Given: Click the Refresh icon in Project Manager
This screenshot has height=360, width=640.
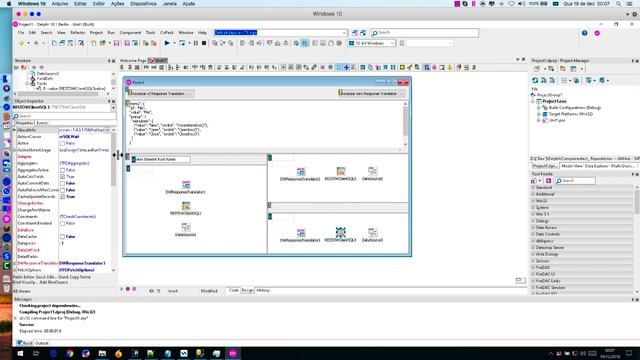Looking at the screenshot, I should coord(535,80).
